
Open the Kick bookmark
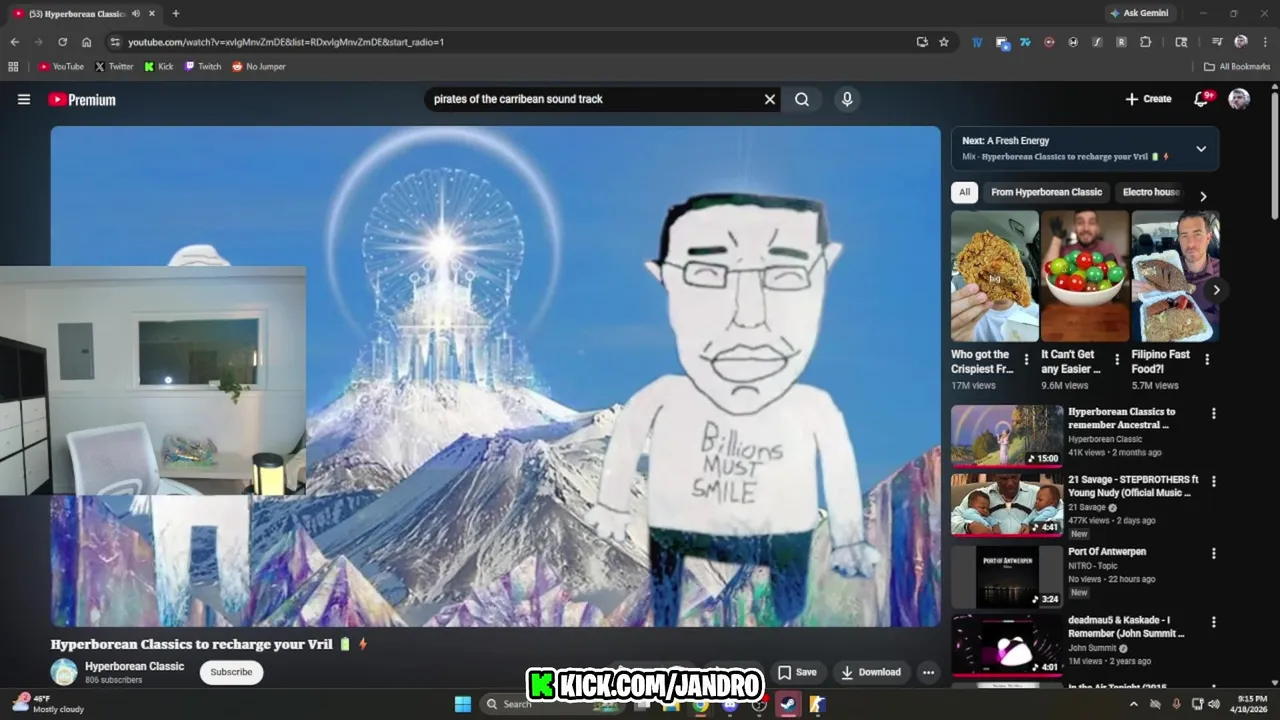click(159, 67)
